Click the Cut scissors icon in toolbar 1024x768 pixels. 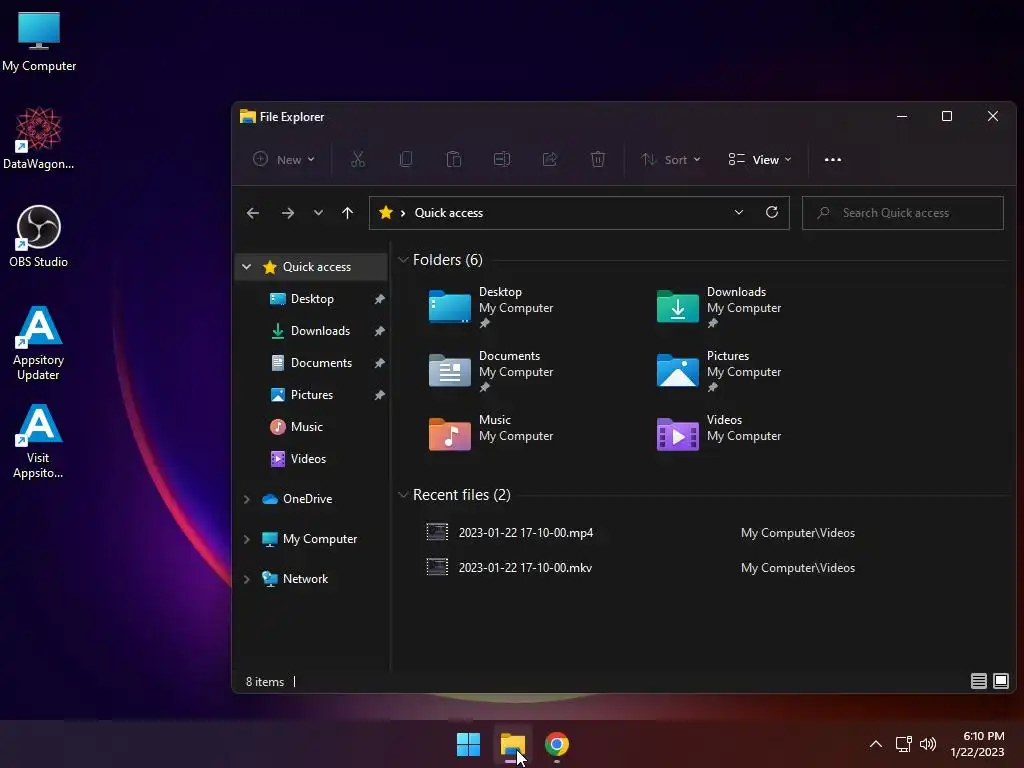(358, 159)
